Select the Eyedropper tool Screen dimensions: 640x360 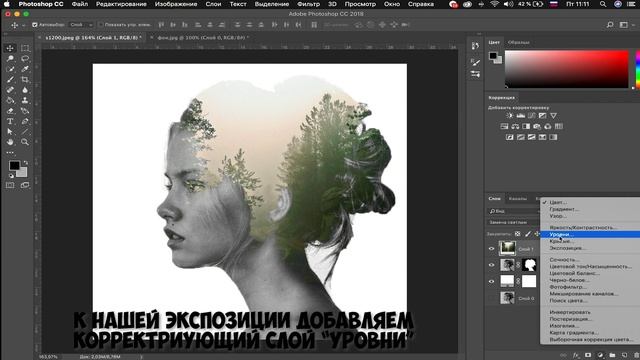[x=25, y=69]
